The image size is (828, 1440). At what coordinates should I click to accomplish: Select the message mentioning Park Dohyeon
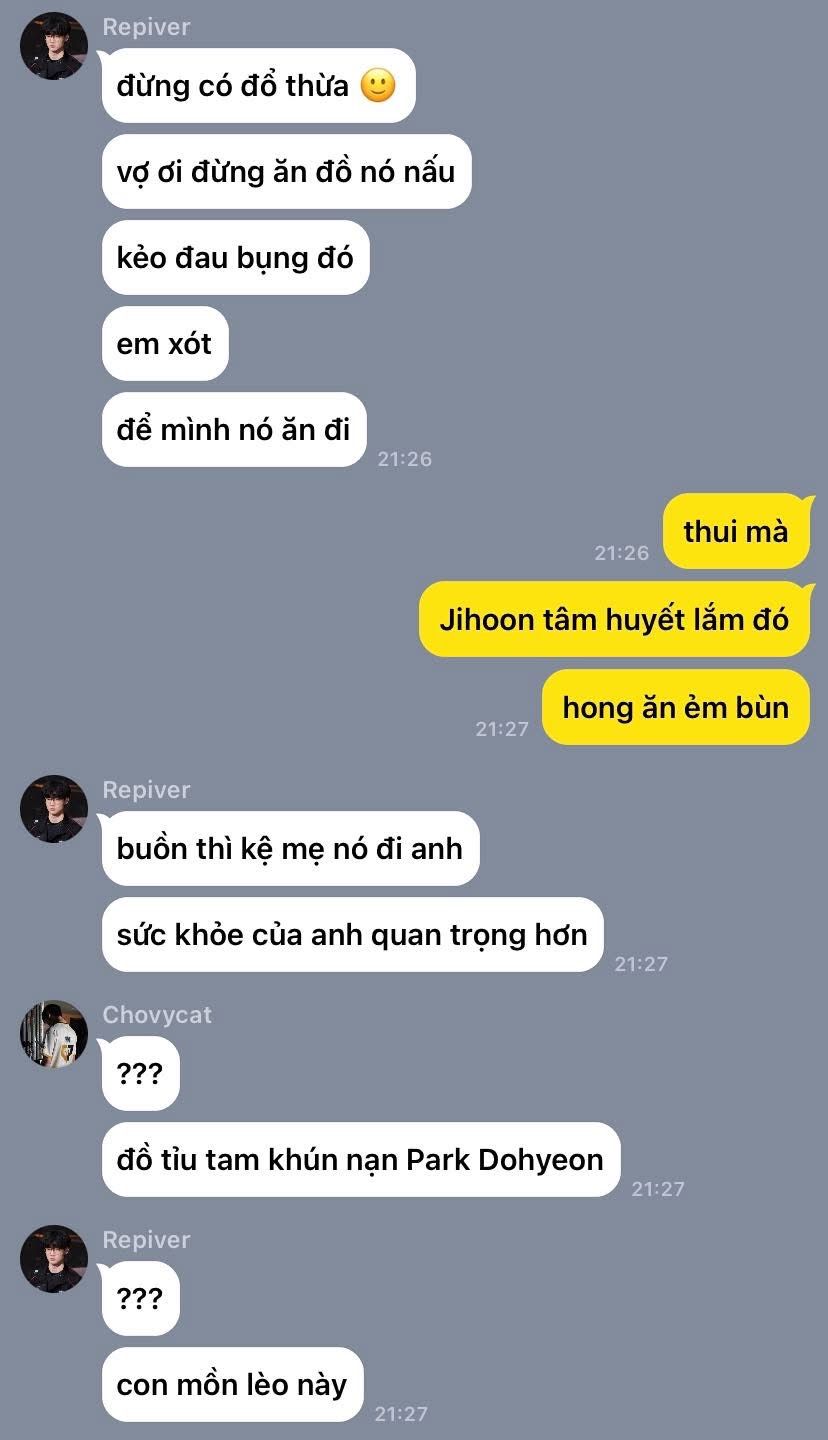coord(360,1160)
